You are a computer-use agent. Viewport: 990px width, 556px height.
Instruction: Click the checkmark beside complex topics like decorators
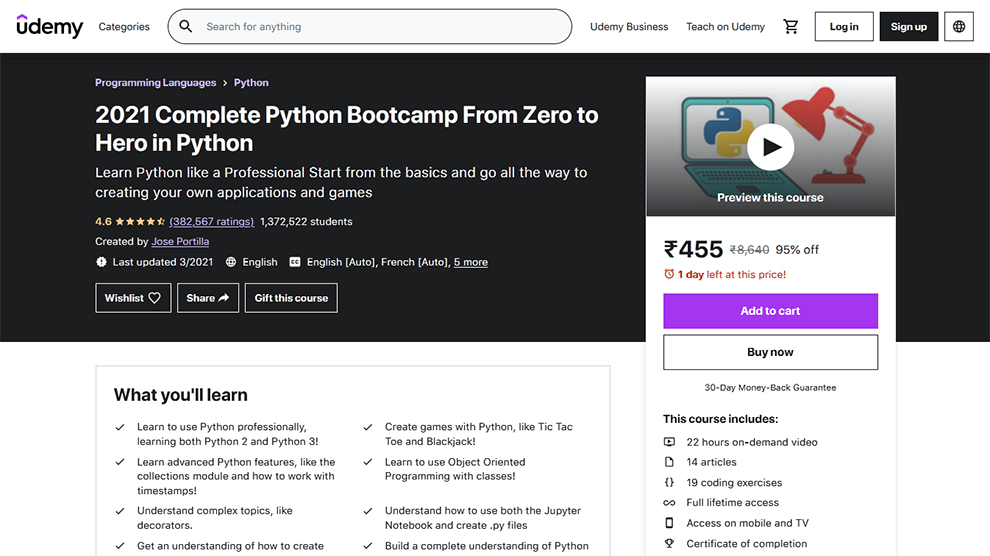(120, 511)
